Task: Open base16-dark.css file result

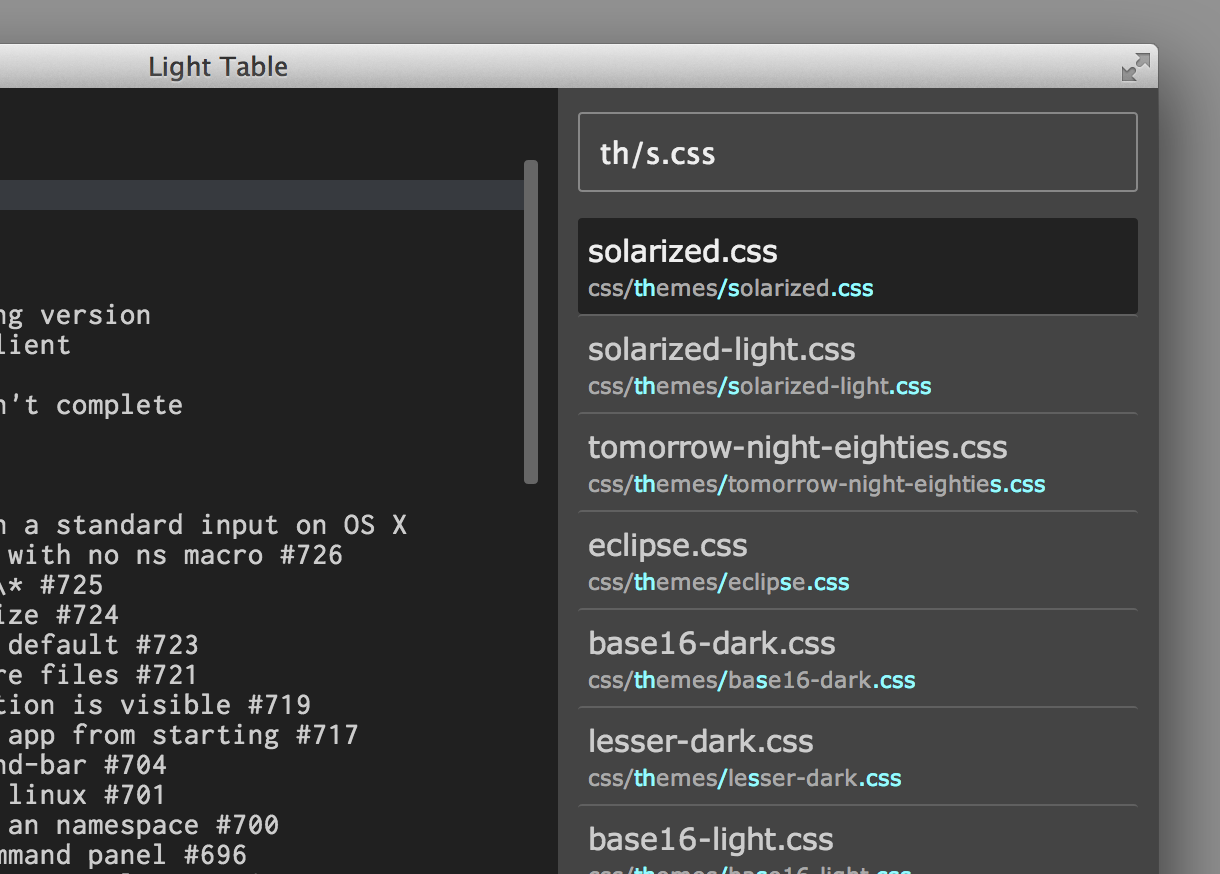Action: 857,659
